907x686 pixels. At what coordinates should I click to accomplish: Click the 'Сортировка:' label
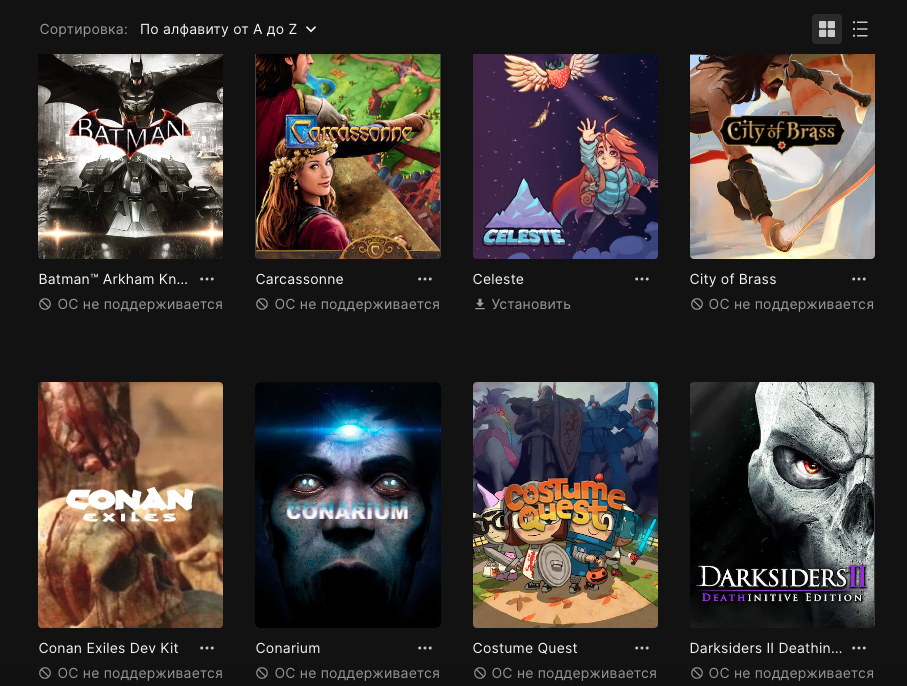tap(83, 29)
